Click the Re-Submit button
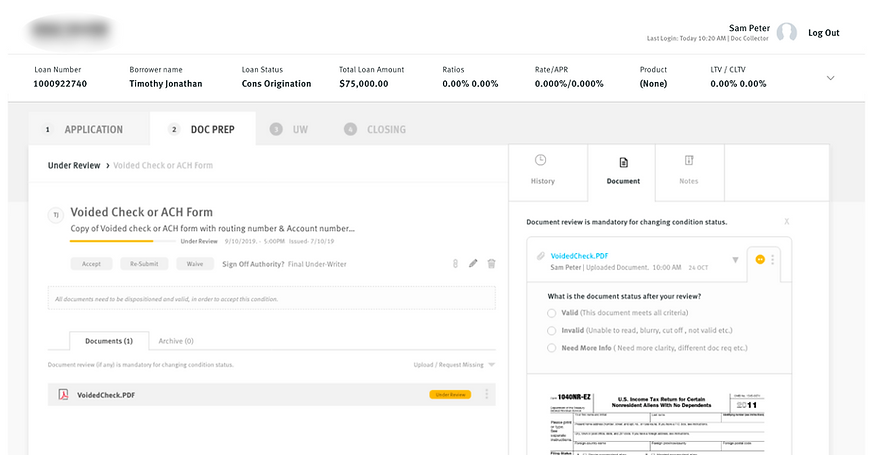This screenshot has height=455, width=874. [x=144, y=264]
